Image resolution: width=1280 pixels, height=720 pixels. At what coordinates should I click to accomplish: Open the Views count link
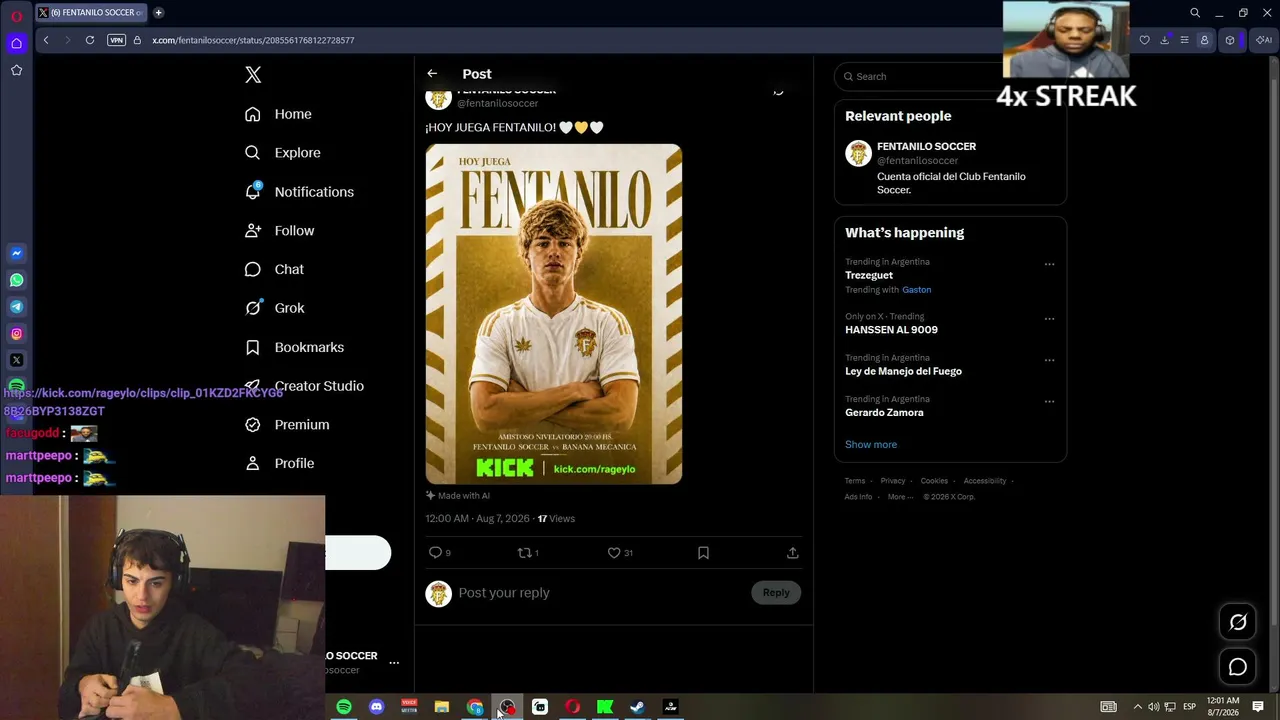(x=556, y=519)
